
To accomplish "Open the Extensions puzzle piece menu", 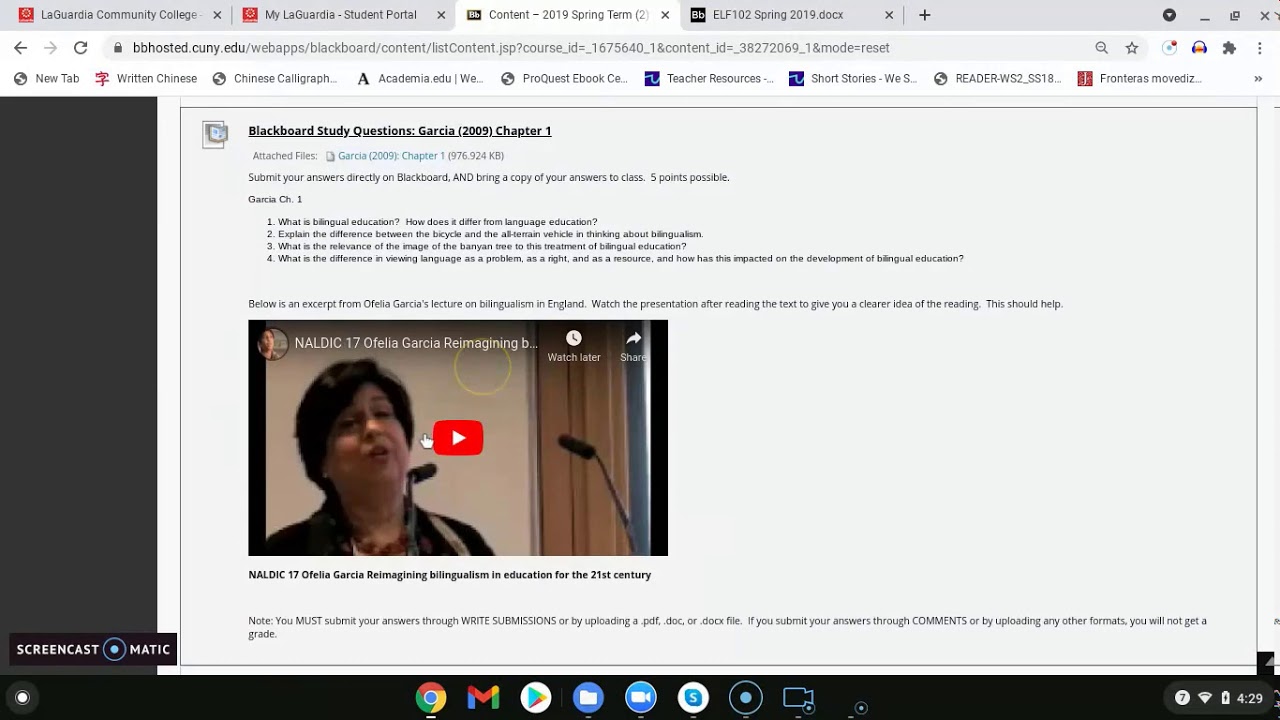I will [x=1229, y=48].
